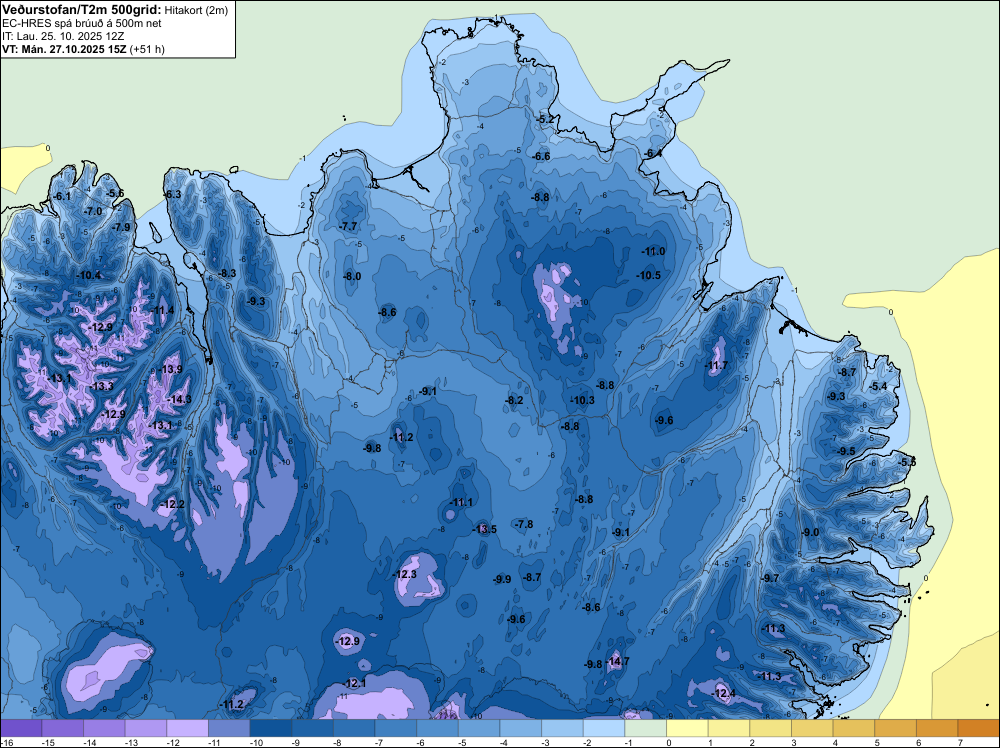The height and width of the screenshot is (748, 1000).
Task: Click the -9.9 temperature value
Action: pyautogui.click(x=502, y=580)
